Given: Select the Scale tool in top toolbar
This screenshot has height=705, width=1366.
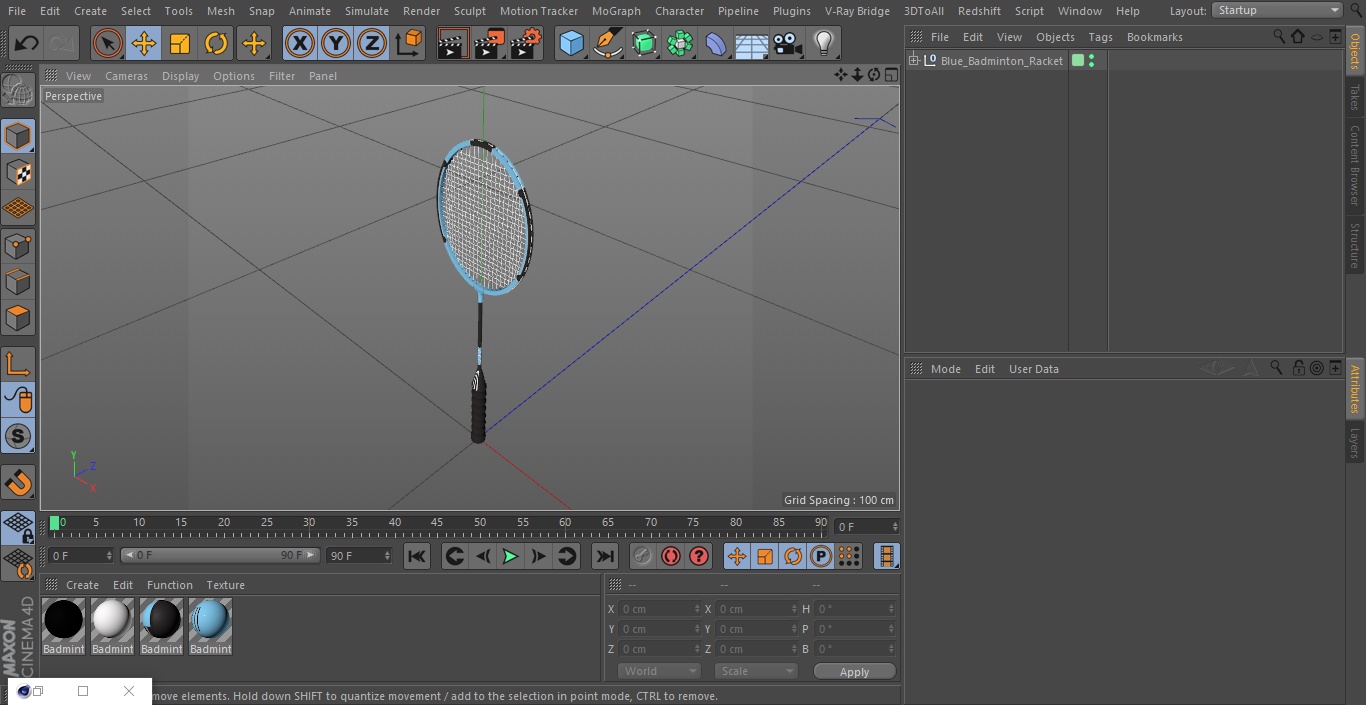Looking at the screenshot, I should coord(180,43).
